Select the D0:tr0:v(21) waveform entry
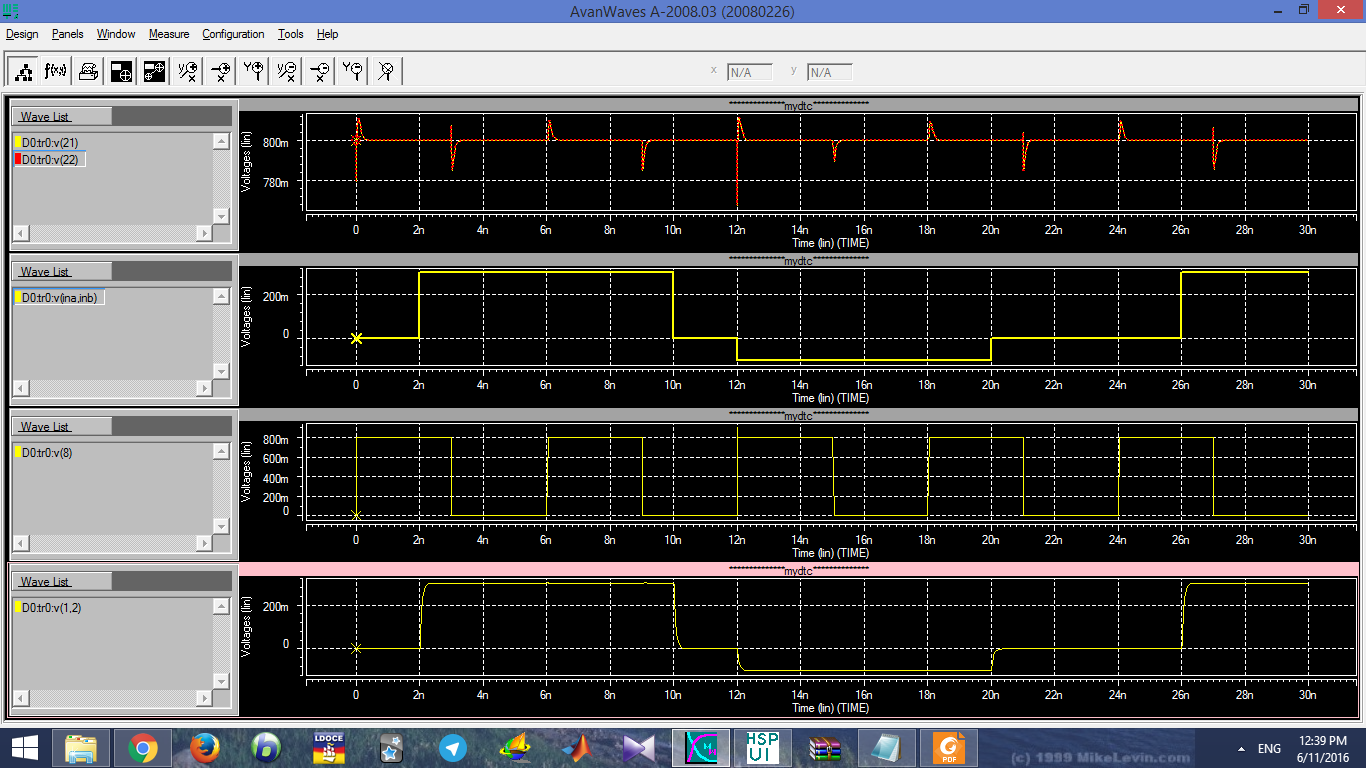 click(48, 142)
